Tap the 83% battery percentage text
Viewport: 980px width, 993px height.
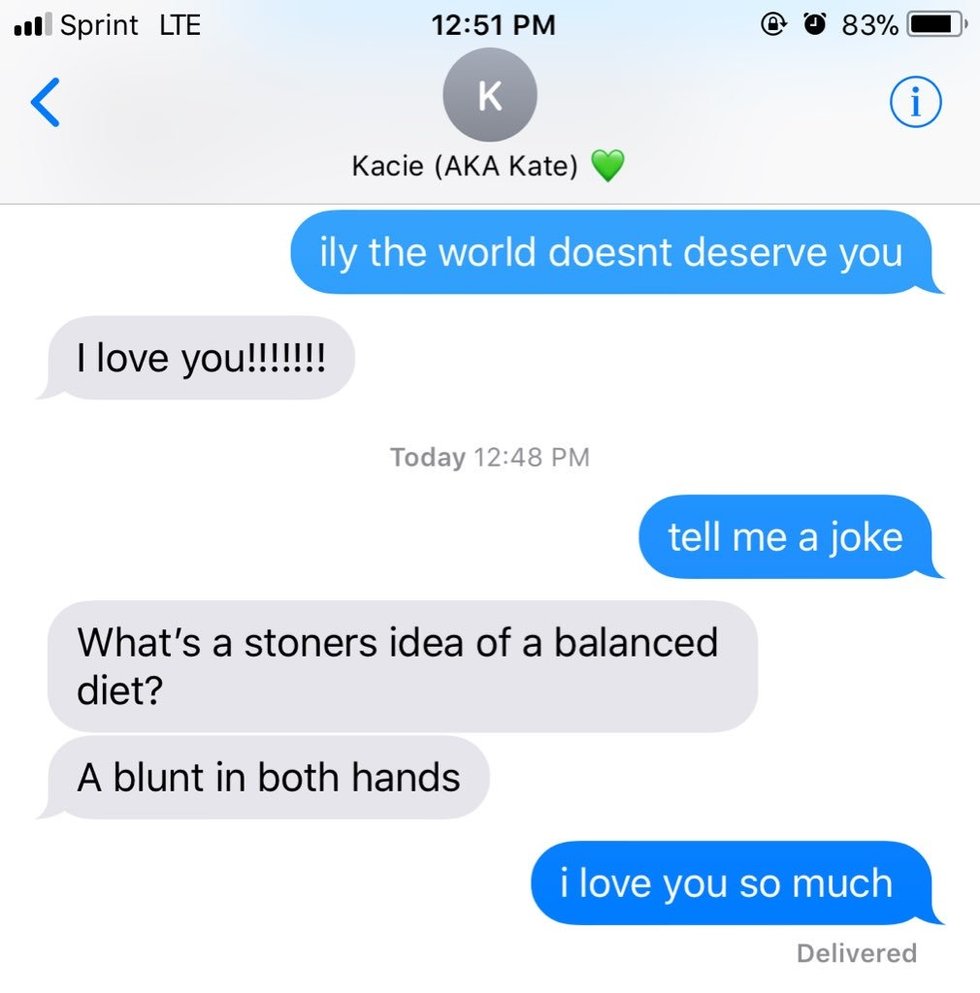click(870, 25)
